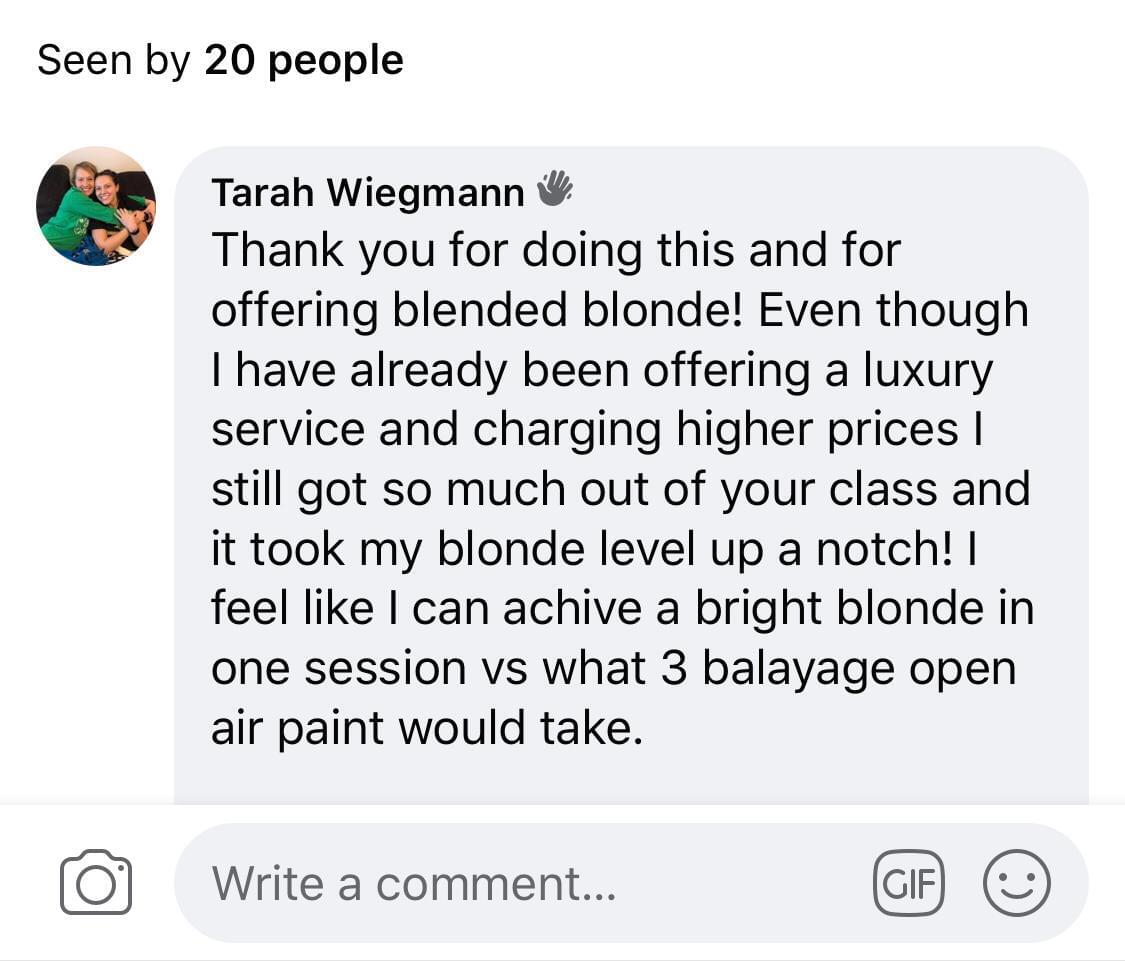Open the emoji smiley picker
Viewport: 1125px width, 961px height.
tap(1016, 883)
